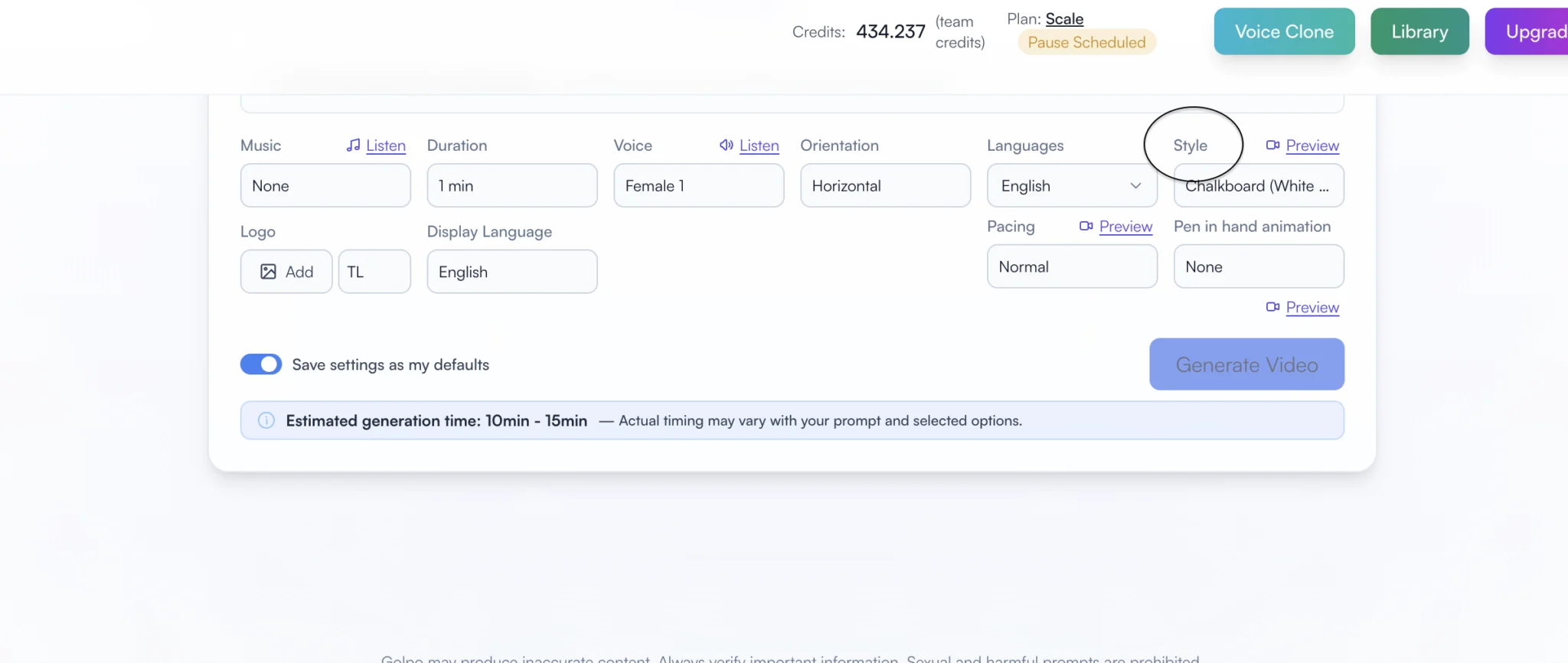Open the logo position TL selector
1568x663 pixels.
click(374, 272)
